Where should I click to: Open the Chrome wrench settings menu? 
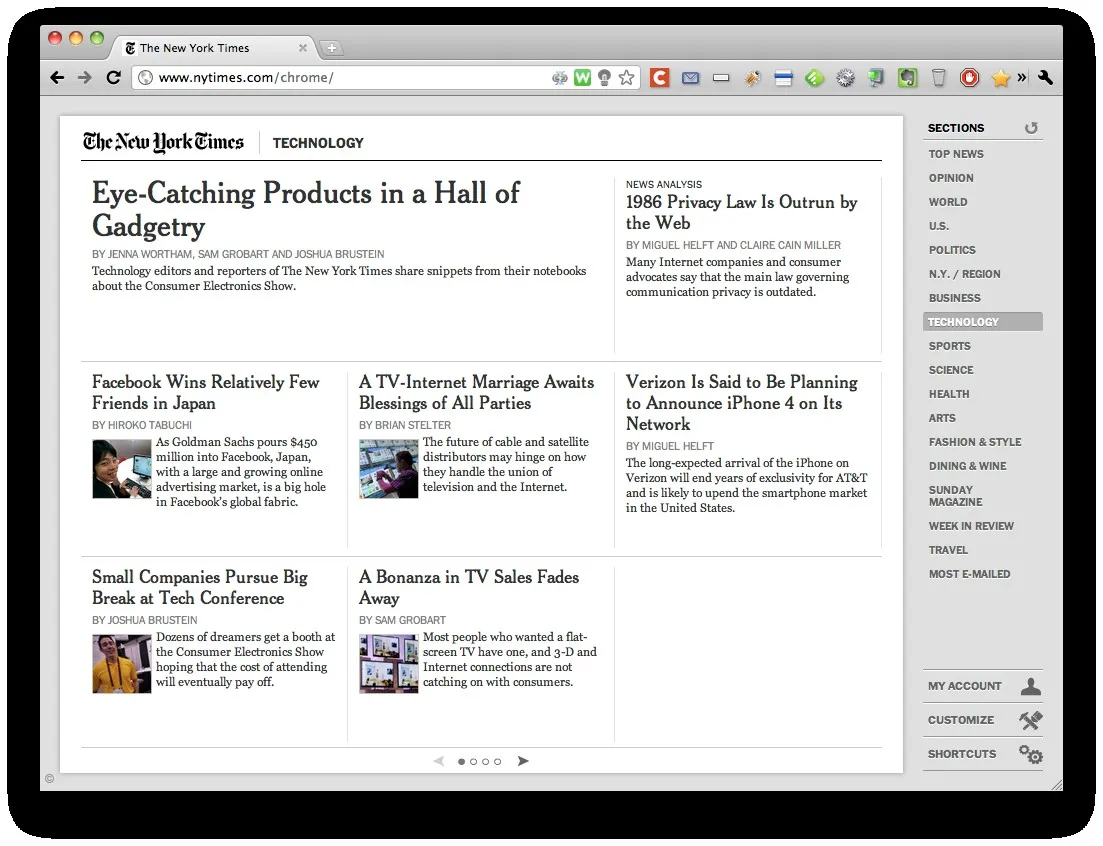pos(1045,77)
